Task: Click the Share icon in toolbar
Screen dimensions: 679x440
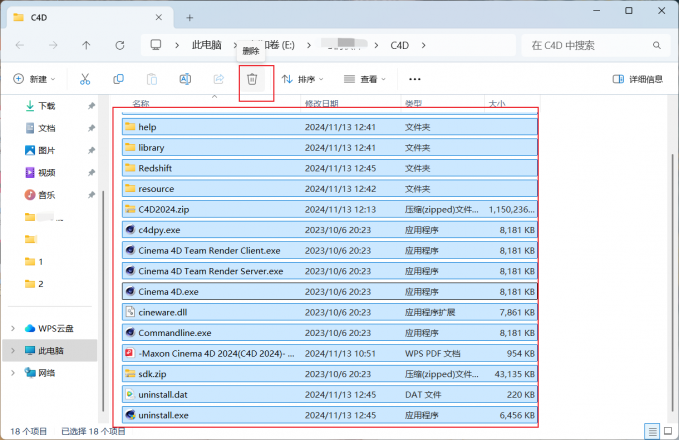Action: coord(219,79)
